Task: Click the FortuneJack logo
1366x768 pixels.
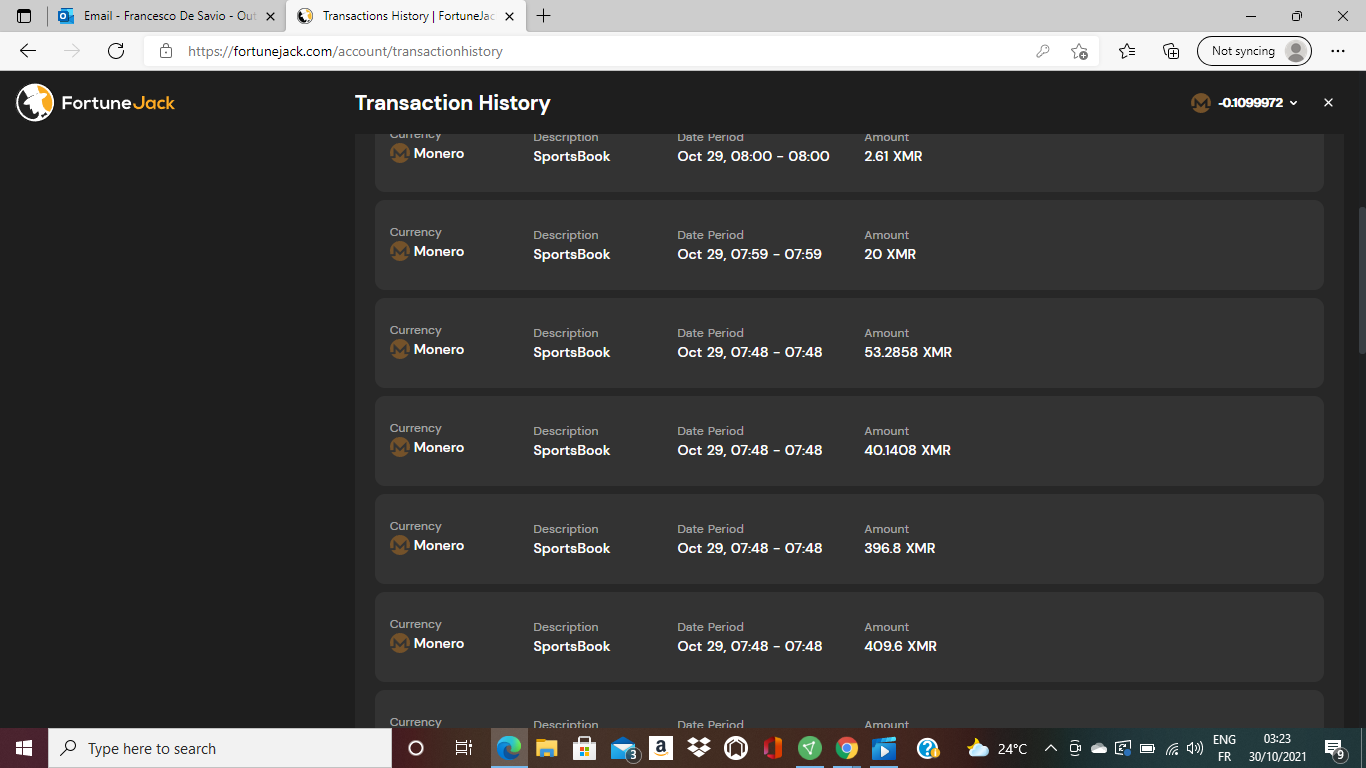Action: click(96, 102)
